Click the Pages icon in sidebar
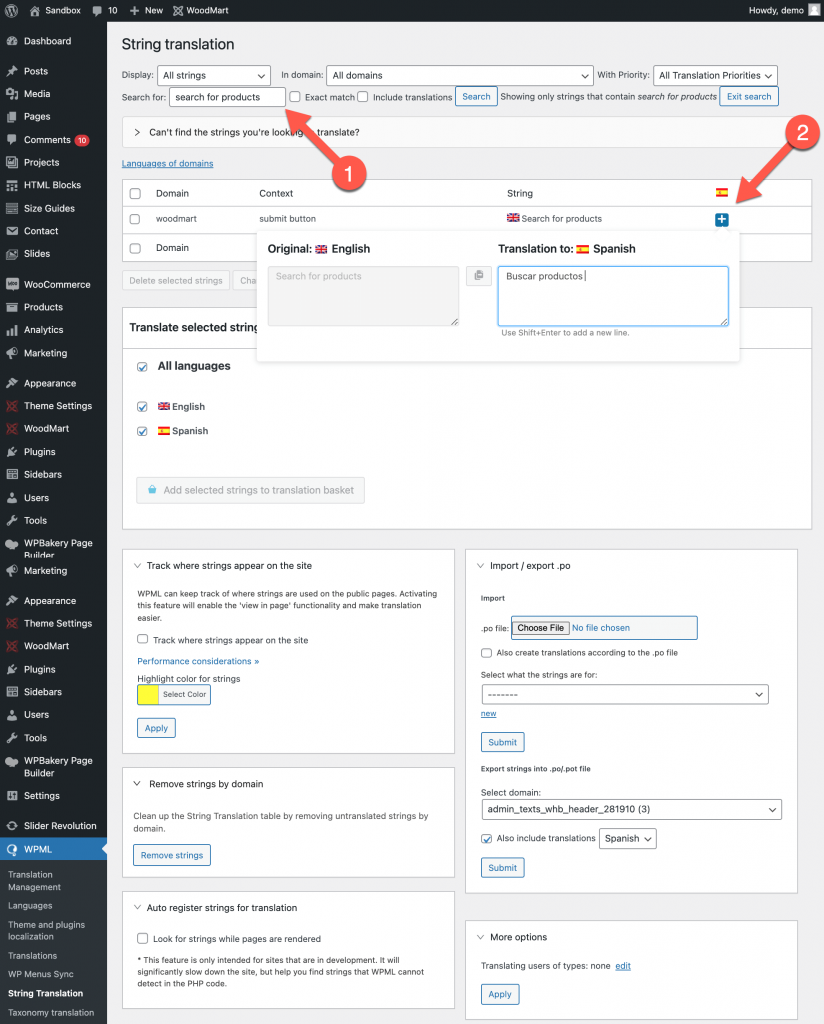Screen dimensions: 824x1024 click(12, 117)
